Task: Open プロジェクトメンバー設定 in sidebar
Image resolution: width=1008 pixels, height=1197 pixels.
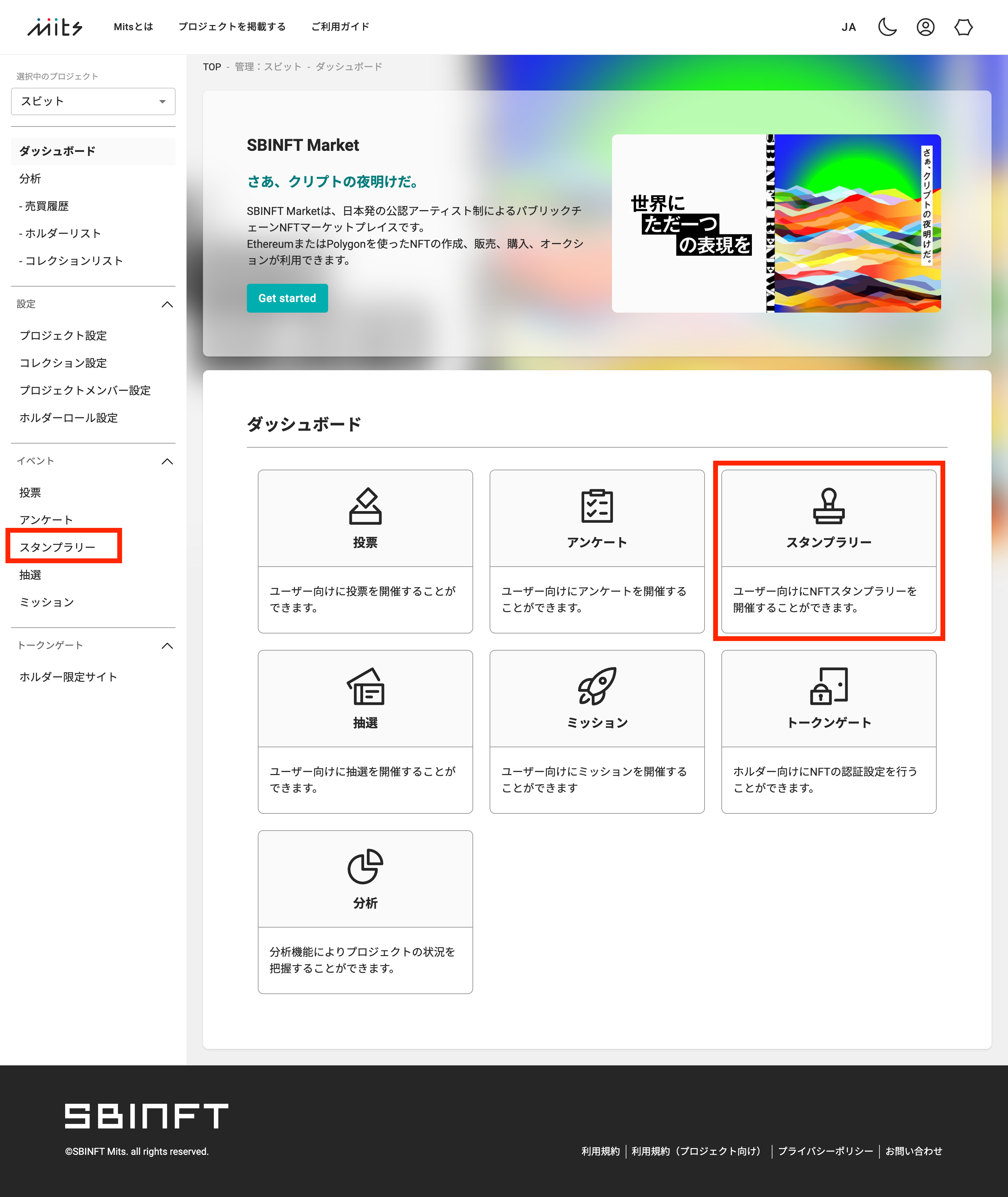Action: (x=85, y=391)
